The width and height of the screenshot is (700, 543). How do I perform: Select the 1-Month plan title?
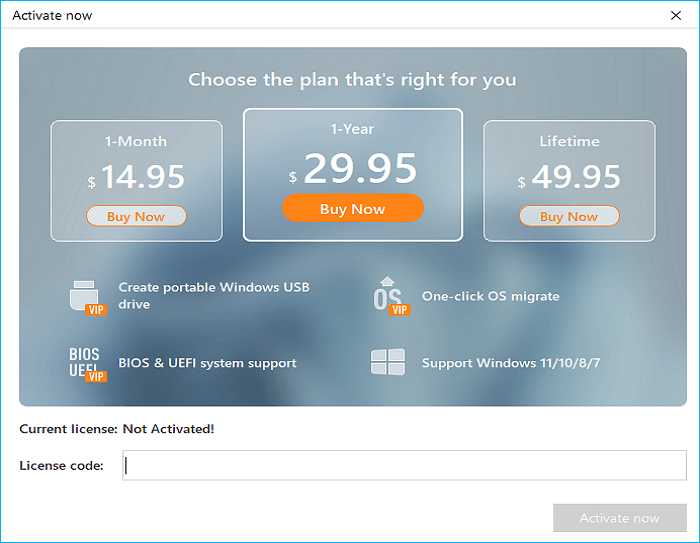coord(136,141)
